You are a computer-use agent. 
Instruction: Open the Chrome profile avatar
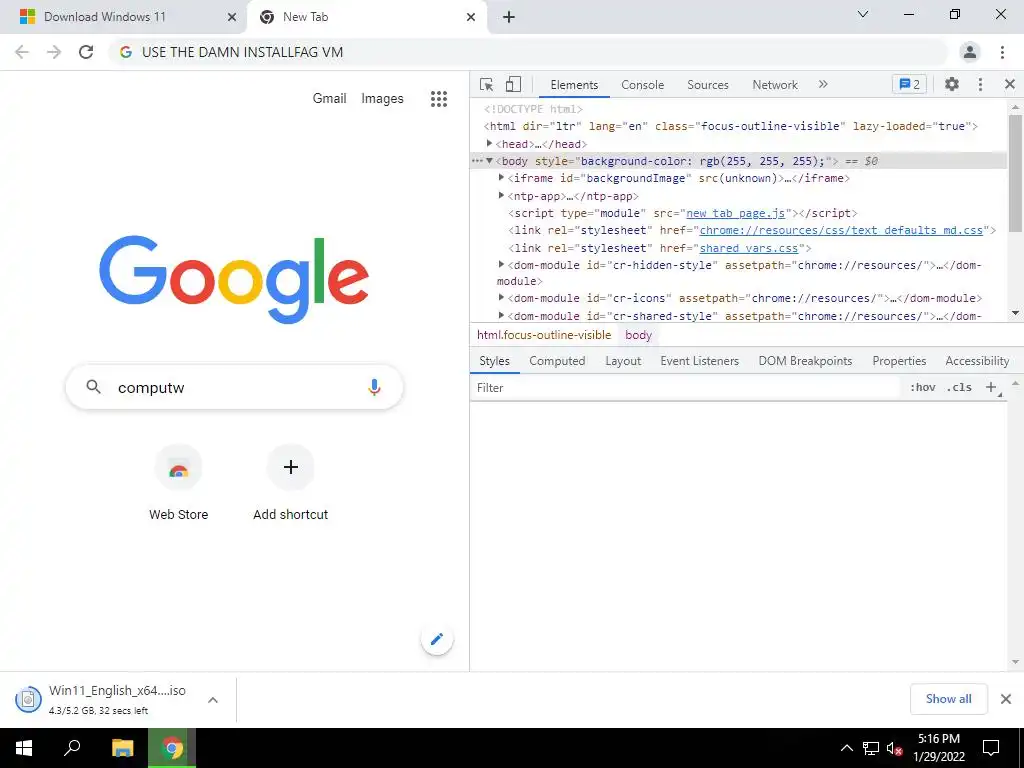click(x=970, y=52)
